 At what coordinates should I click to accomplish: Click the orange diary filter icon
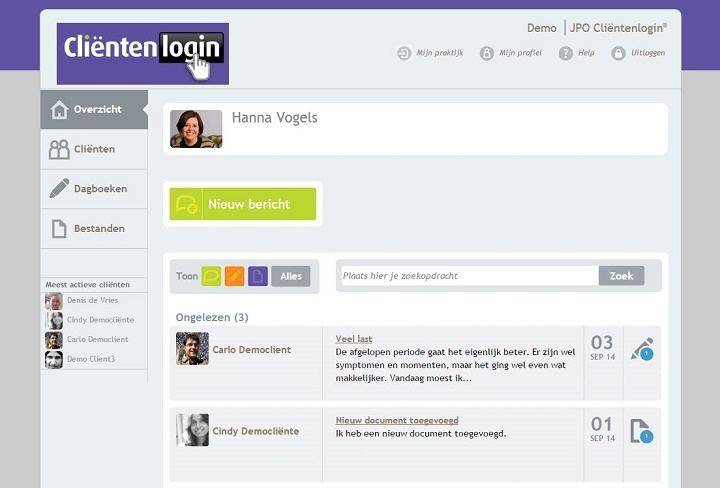[234, 276]
